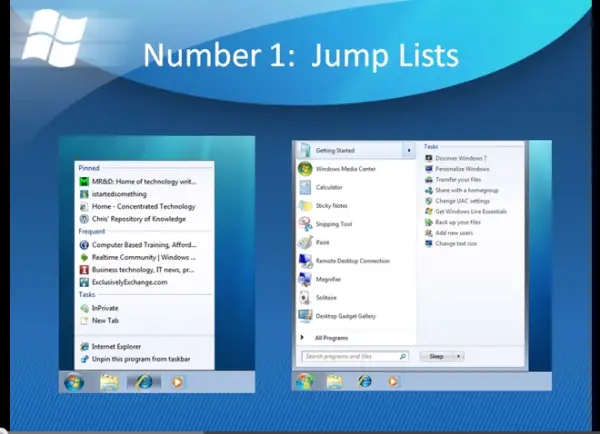Image resolution: width=600 pixels, height=434 pixels.
Task: Open Windows Media Player in left taskbar
Action: coord(177,382)
